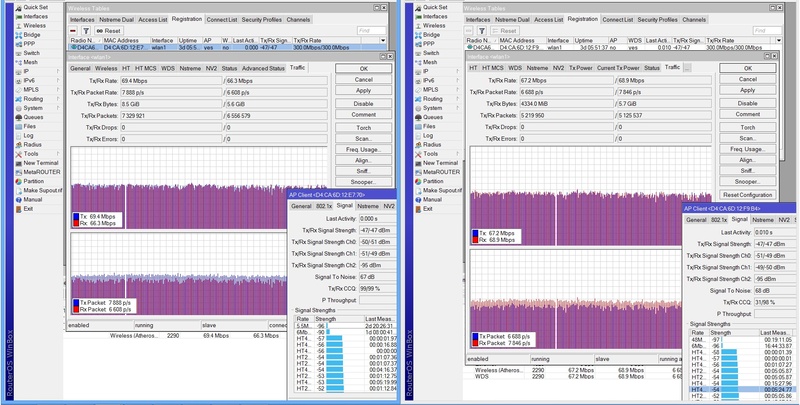Open Wireless menu in left WinBox sidebar
The height and width of the screenshot is (405, 800).
[34, 25]
